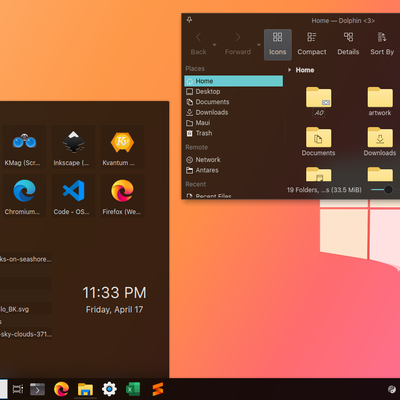Open the Sublime Text icon on the taskbar
This screenshot has height=400, width=400.
157,389
